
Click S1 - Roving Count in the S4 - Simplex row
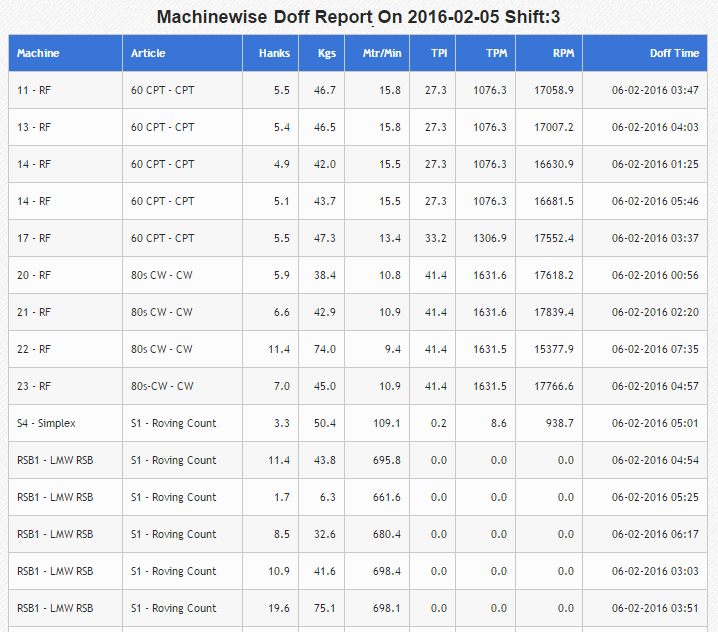click(x=174, y=423)
